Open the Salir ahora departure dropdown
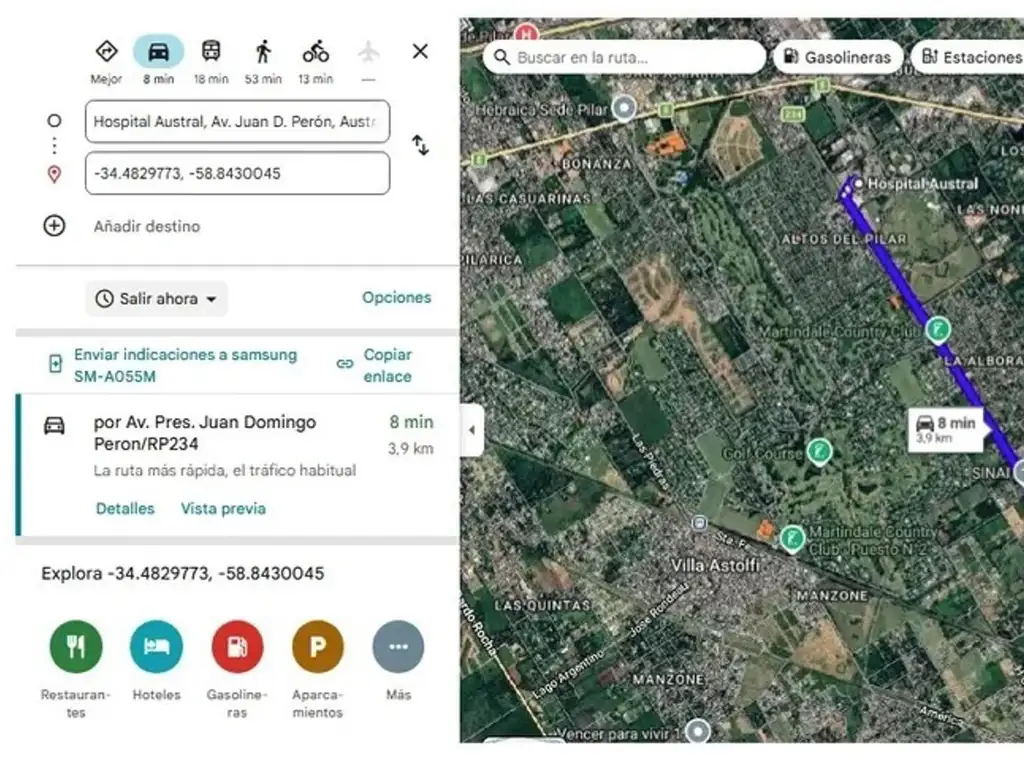 pyautogui.click(x=157, y=298)
